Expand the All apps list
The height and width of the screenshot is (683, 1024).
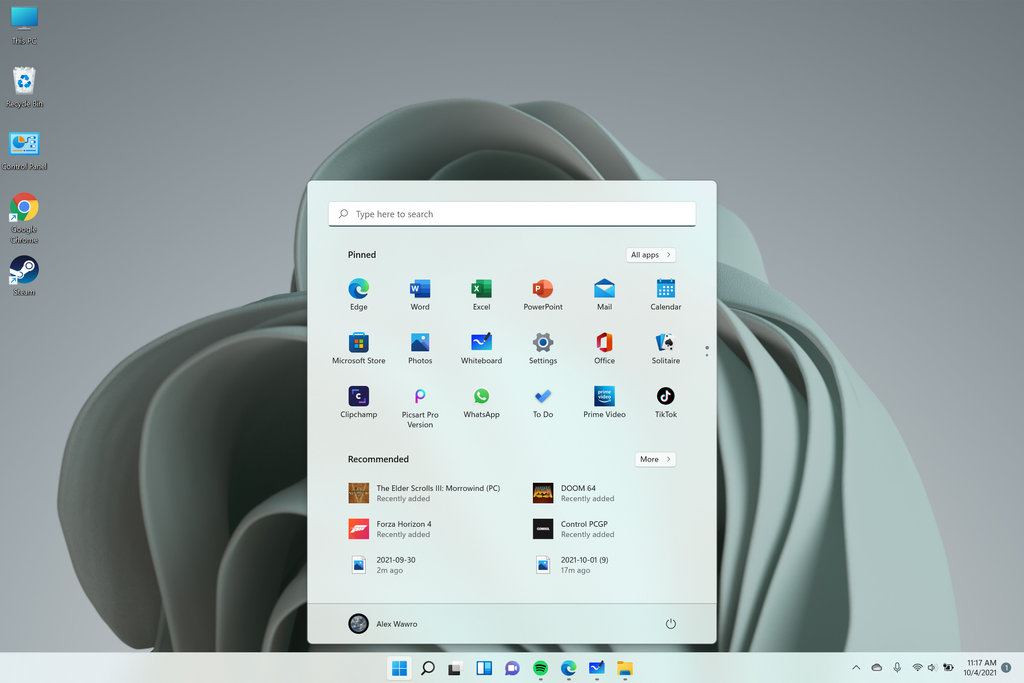650,254
